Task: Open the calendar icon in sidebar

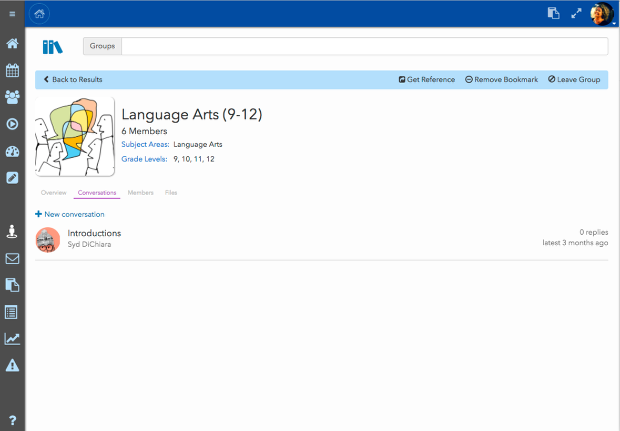Action: [x=12, y=70]
